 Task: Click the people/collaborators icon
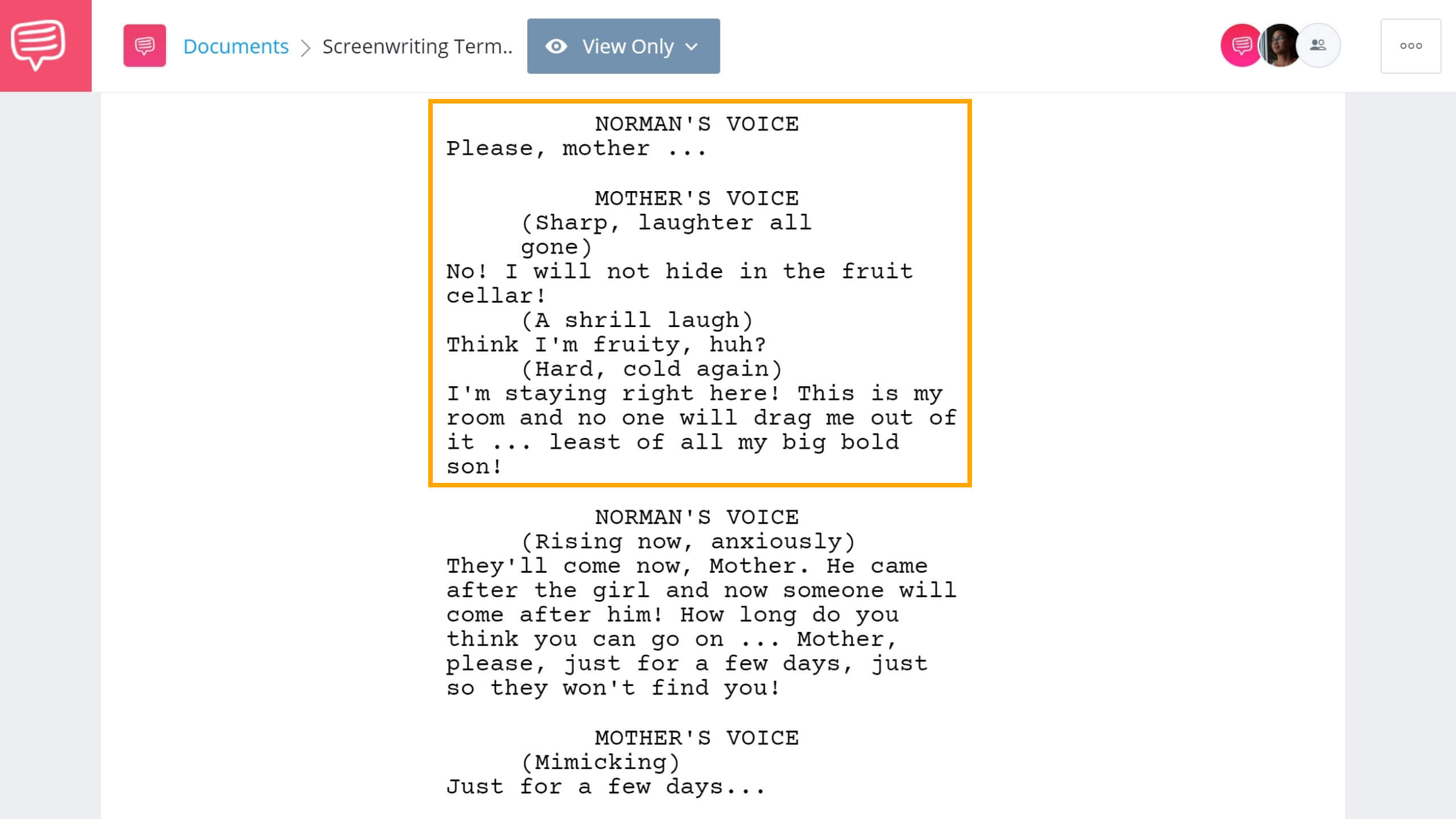(1320, 46)
